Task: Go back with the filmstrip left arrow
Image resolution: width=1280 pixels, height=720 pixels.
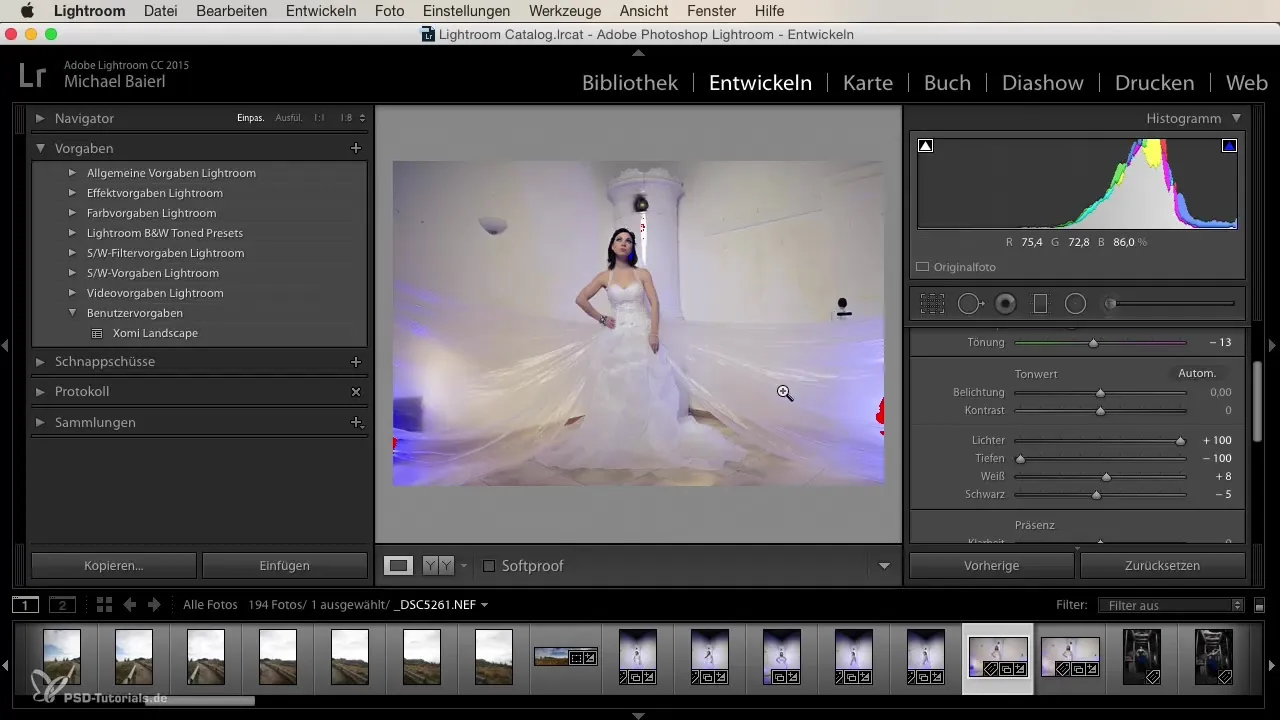Action: (x=129, y=605)
